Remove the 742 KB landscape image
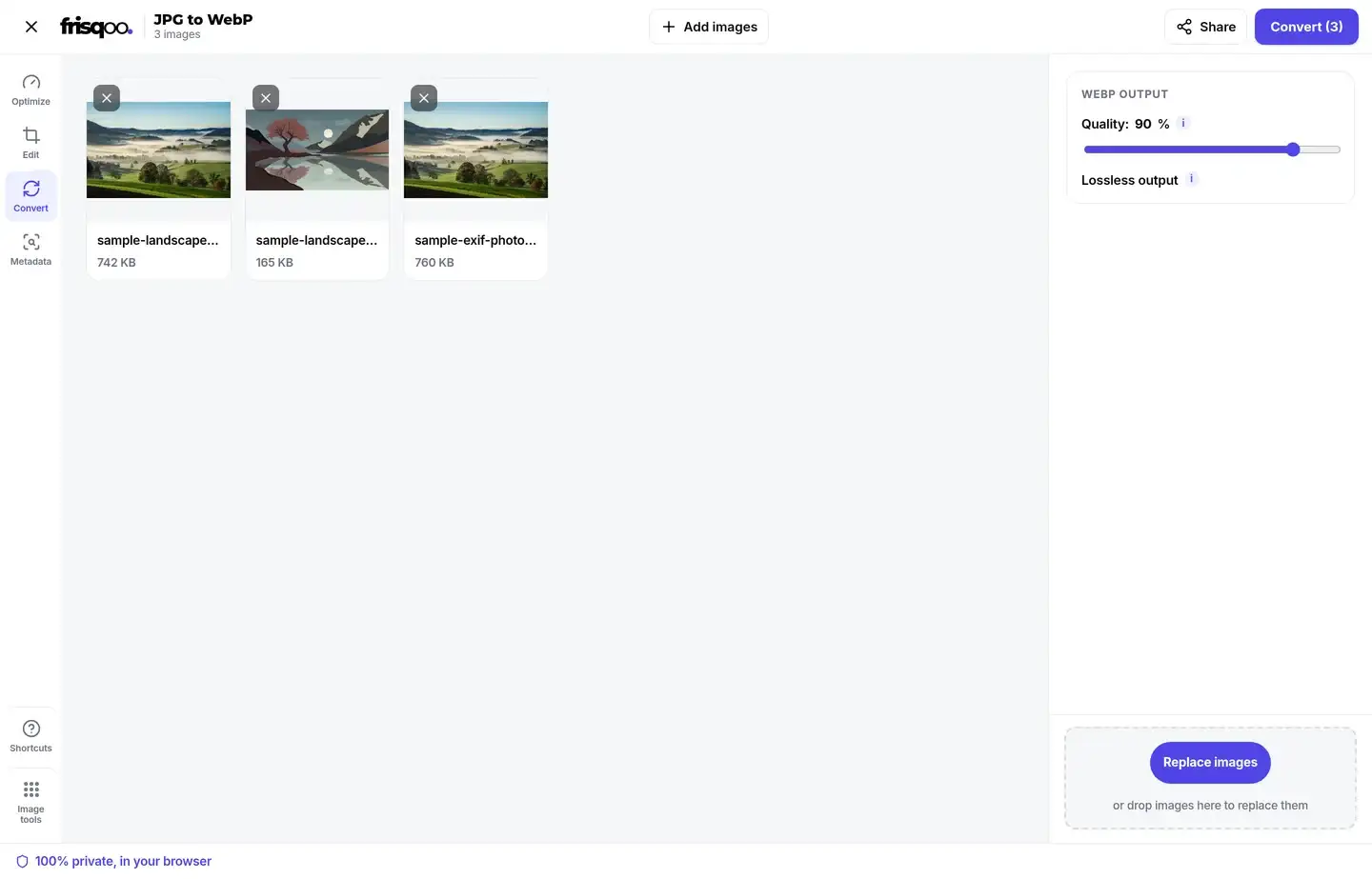Viewport: 1372px width, 879px height. pyautogui.click(x=107, y=98)
